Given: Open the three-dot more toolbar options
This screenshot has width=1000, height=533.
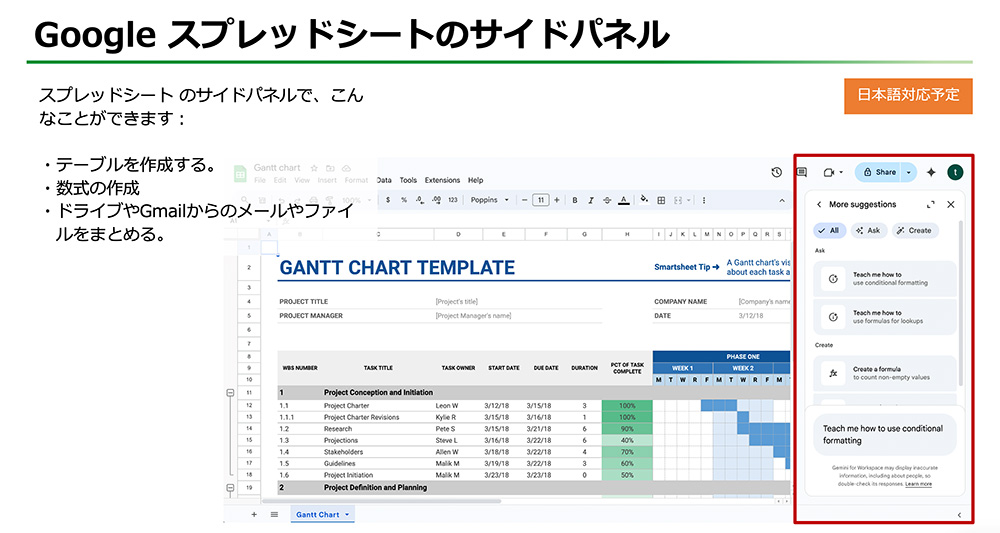Looking at the screenshot, I should [703, 200].
